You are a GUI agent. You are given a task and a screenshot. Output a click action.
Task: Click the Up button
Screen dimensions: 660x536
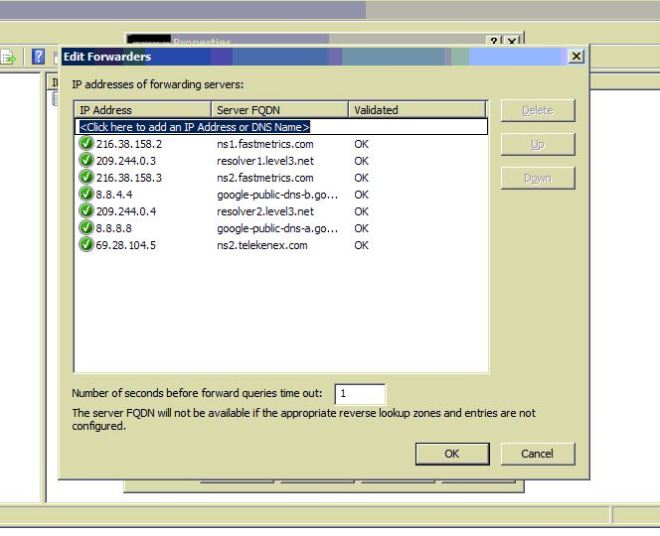[x=538, y=144]
